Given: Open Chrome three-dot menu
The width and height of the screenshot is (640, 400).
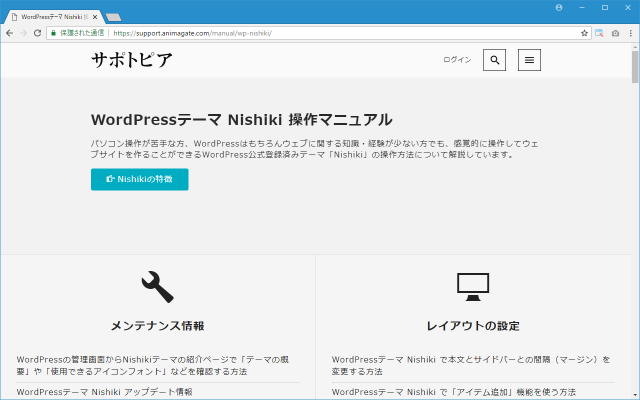Looking at the screenshot, I should 631,33.
